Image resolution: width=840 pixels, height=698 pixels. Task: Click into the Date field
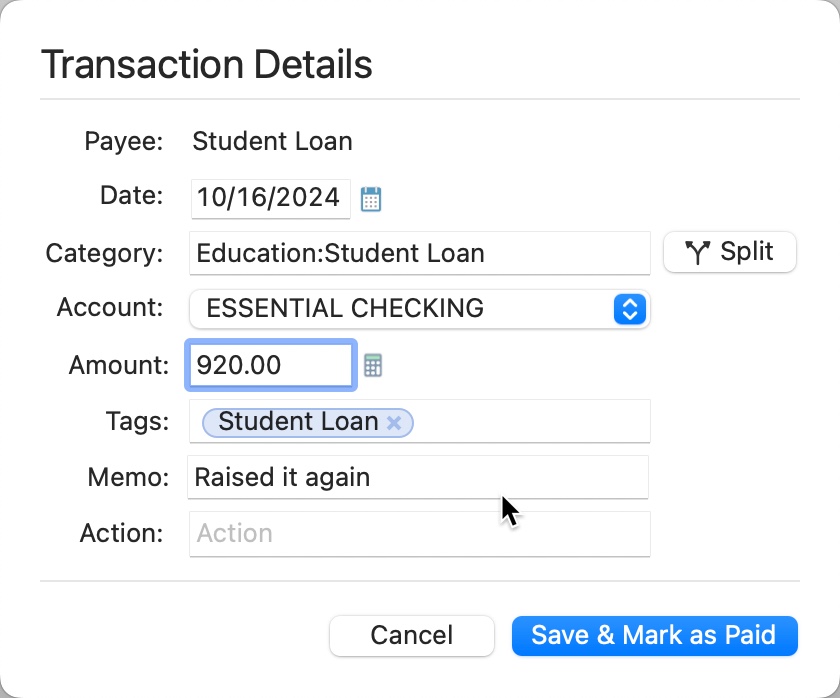click(269, 198)
